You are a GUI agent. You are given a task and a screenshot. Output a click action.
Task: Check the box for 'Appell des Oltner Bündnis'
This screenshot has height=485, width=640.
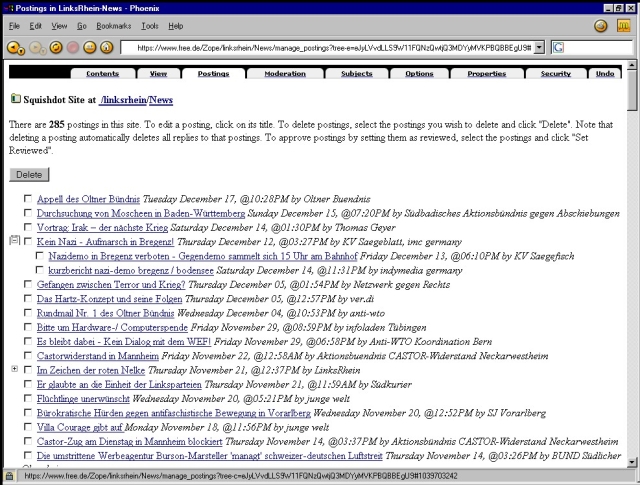click(x=28, y=200)
